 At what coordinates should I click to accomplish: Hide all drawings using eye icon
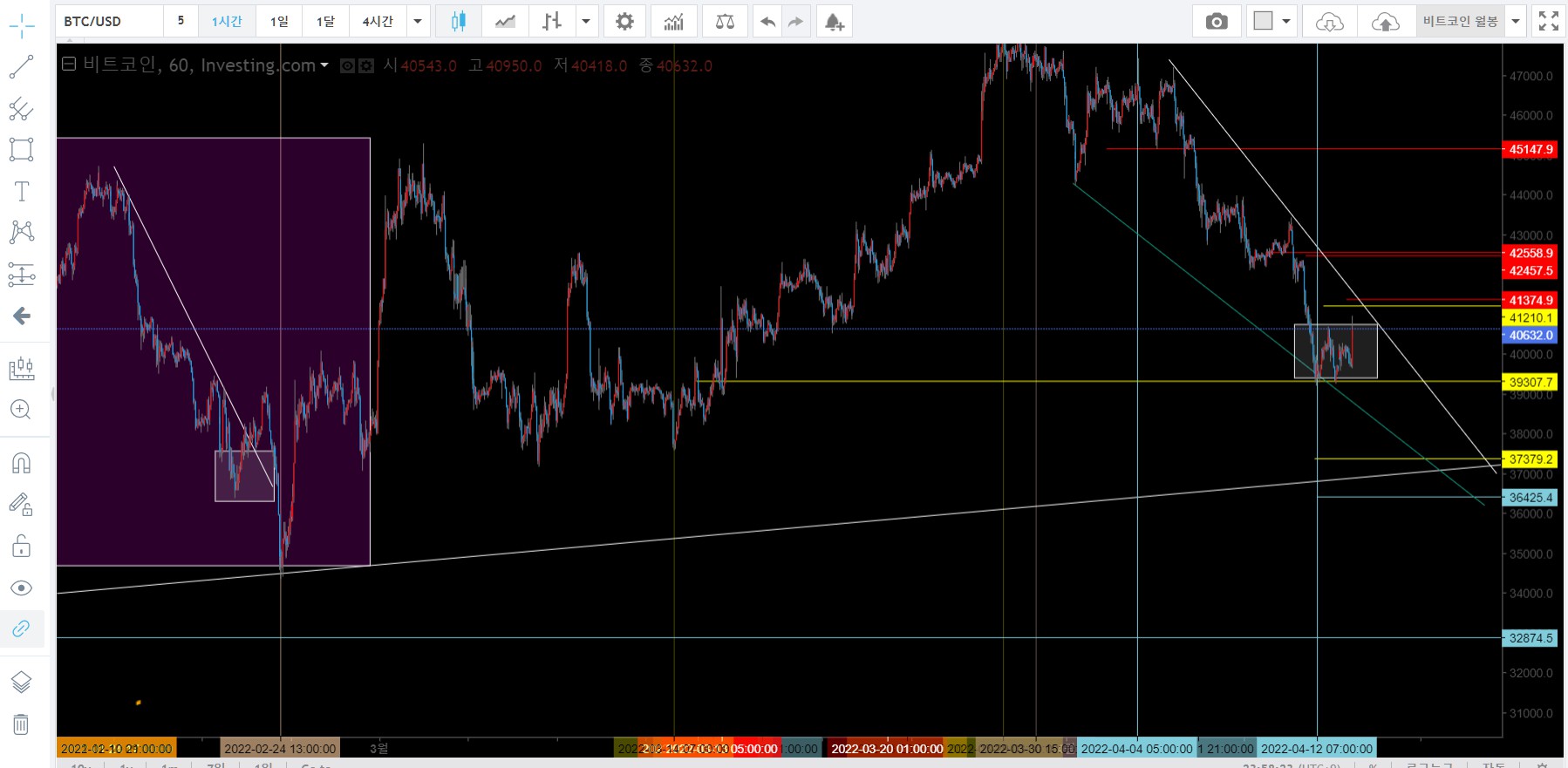21,588
